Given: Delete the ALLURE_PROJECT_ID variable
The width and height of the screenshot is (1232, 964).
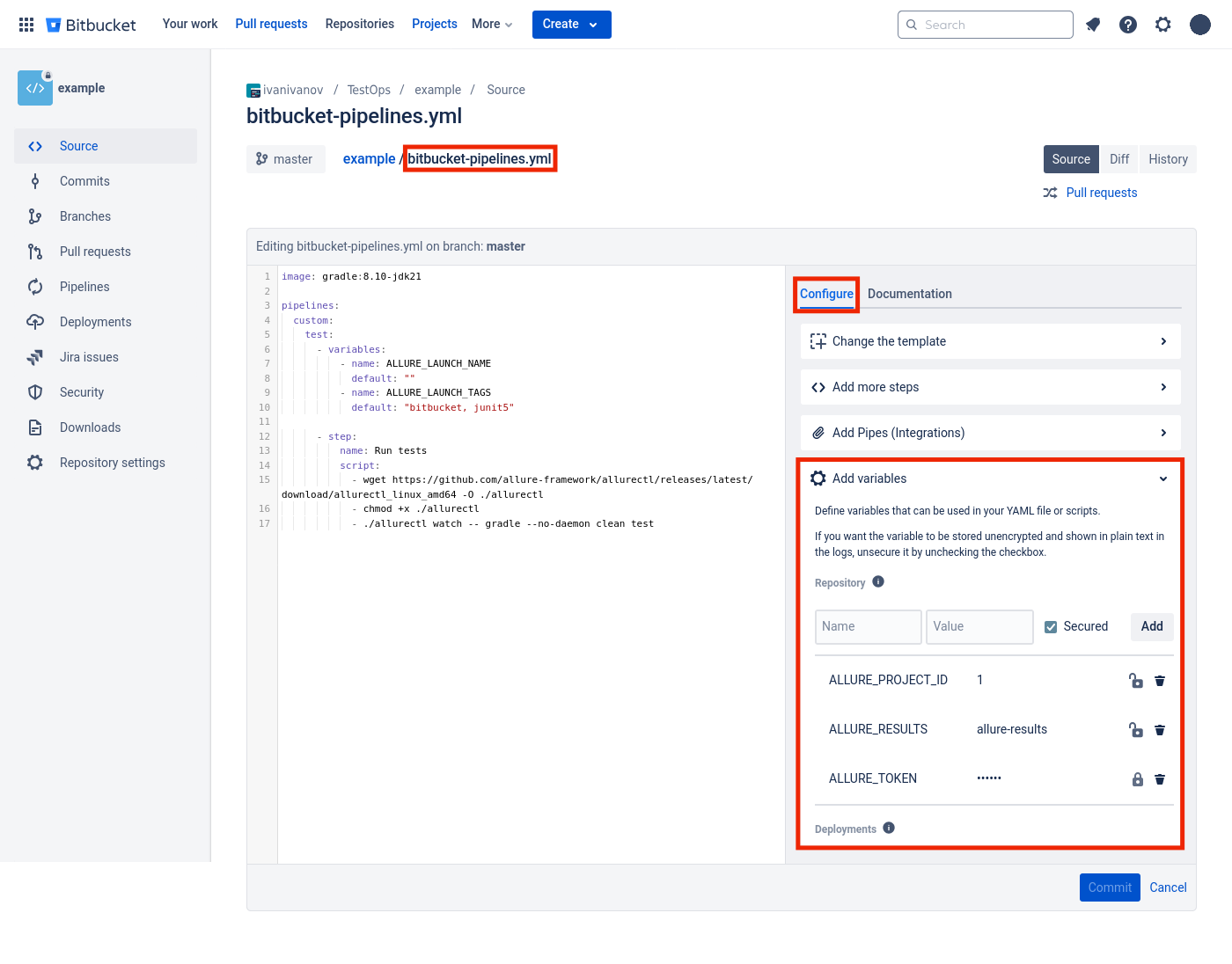Looking at the screenshot, I should point(1160,681).
